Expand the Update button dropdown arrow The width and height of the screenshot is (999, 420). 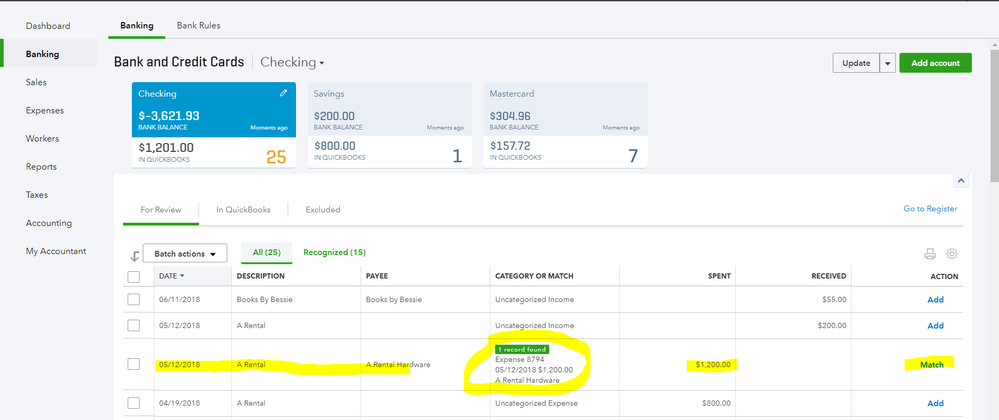(x=887, y=63)
